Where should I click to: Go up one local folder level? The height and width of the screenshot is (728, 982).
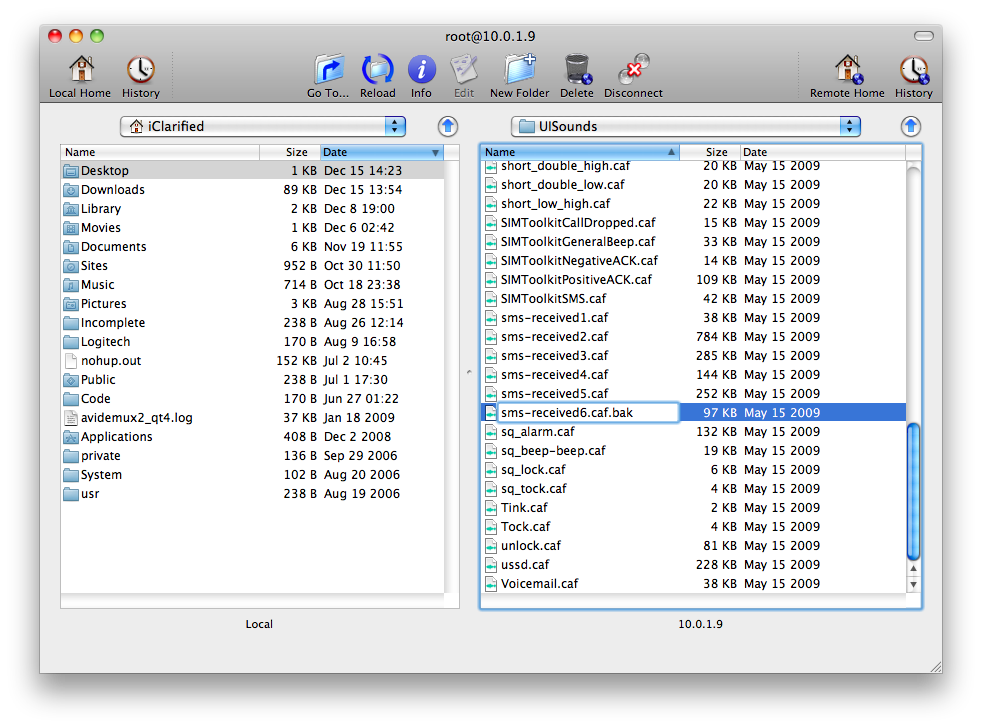click(x=448, y=126)
